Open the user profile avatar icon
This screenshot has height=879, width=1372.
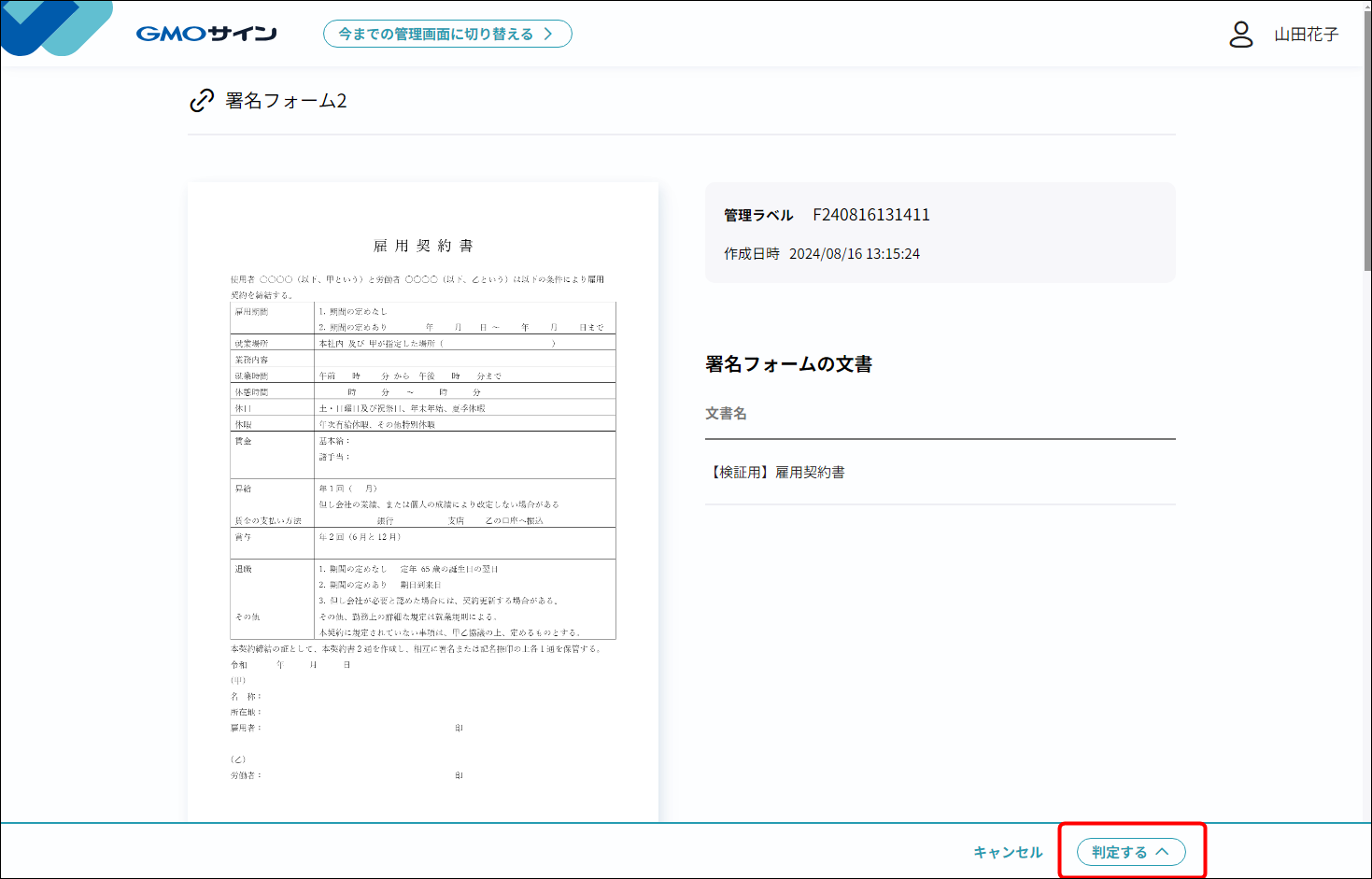pos(1240,35)
